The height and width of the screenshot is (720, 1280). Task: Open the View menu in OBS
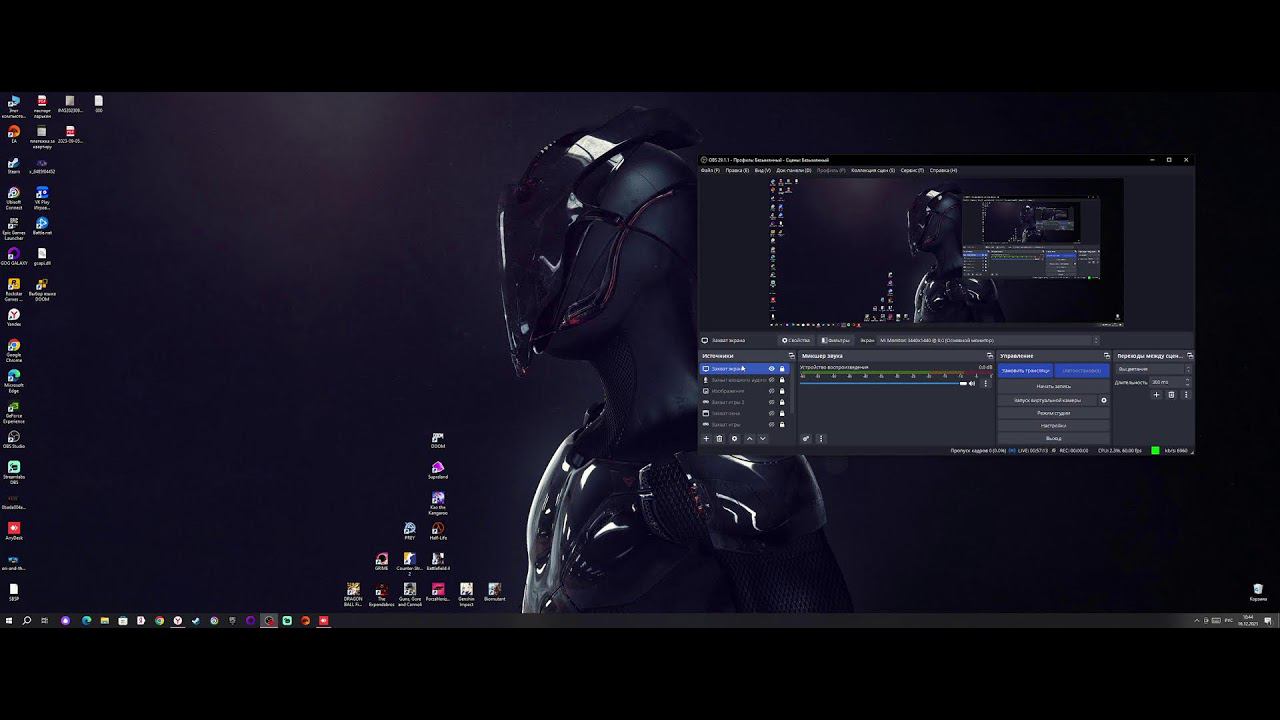[x=762, y=171]
